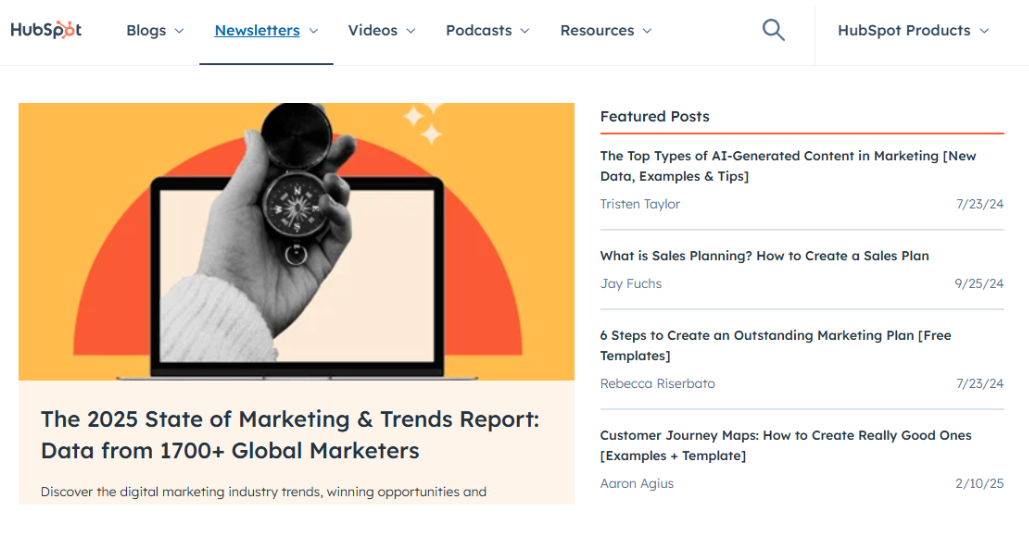Viewport: 1029px width, 550px height.
Task: Open the HubSpot Products menu
Action: (x=904, y=31)
